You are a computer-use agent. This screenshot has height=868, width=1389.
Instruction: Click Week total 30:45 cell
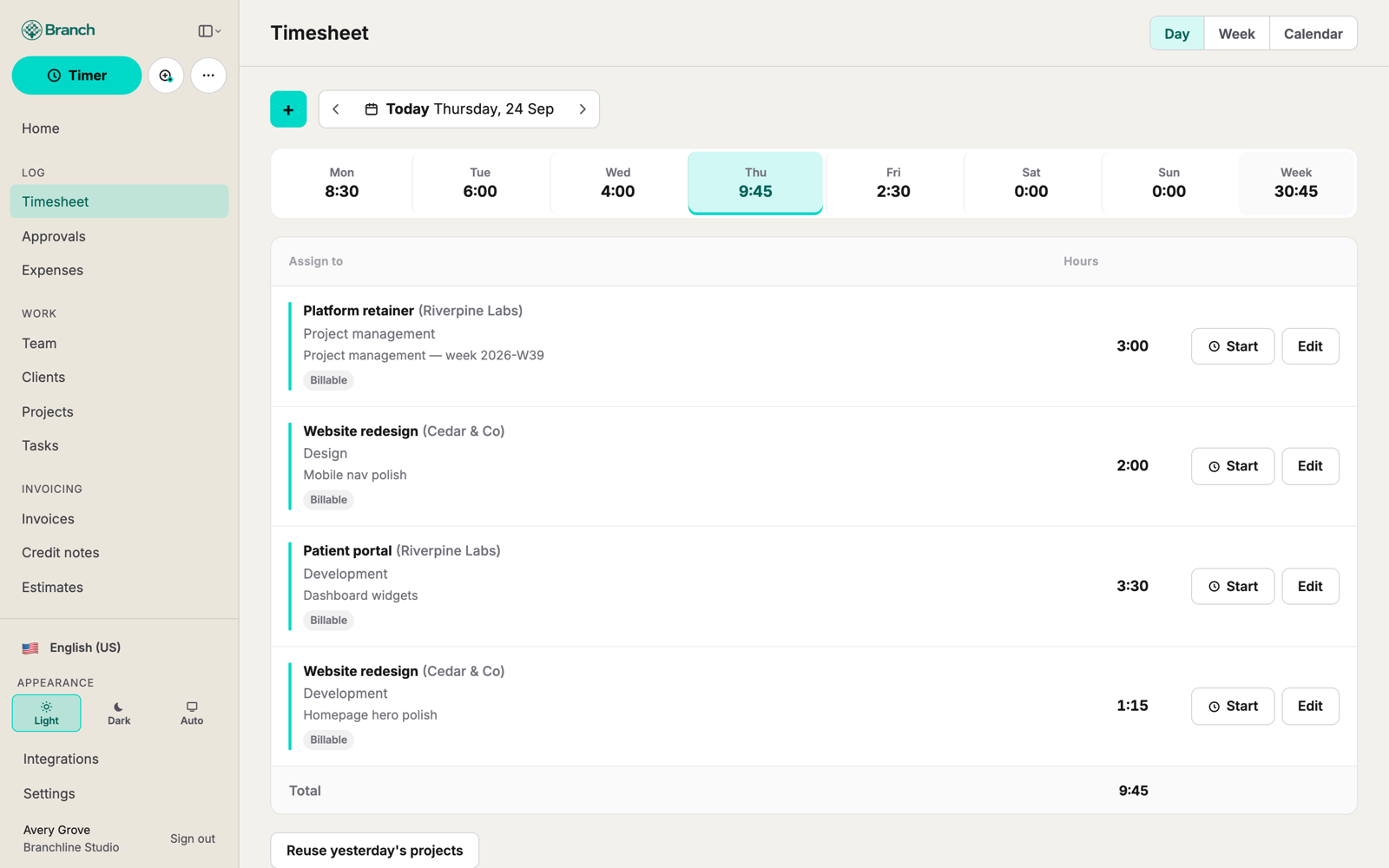click(x=1296, y=183)
